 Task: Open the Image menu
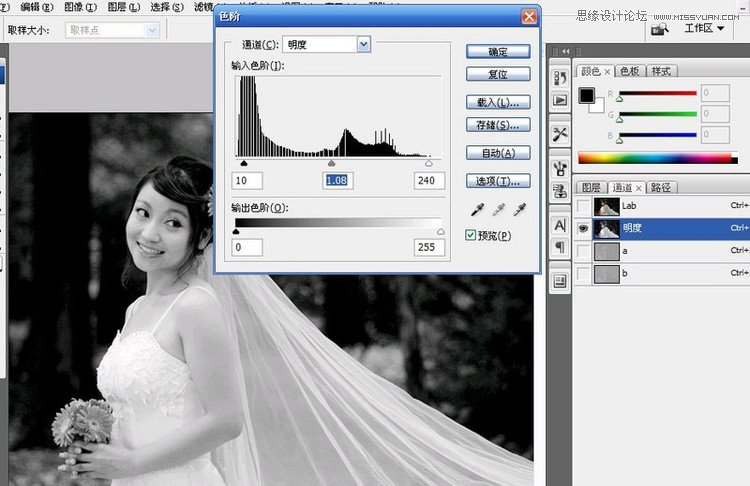coord(80,7)
